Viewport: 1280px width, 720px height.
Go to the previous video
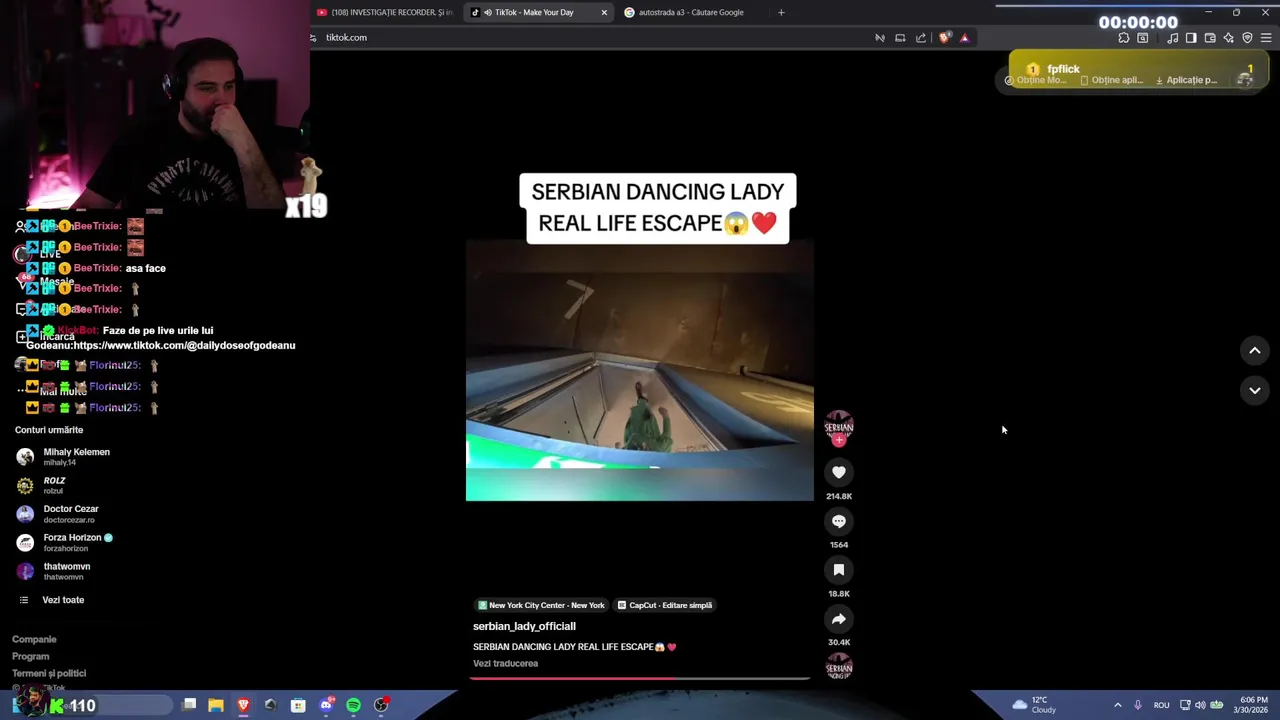tap(1255, 351)
